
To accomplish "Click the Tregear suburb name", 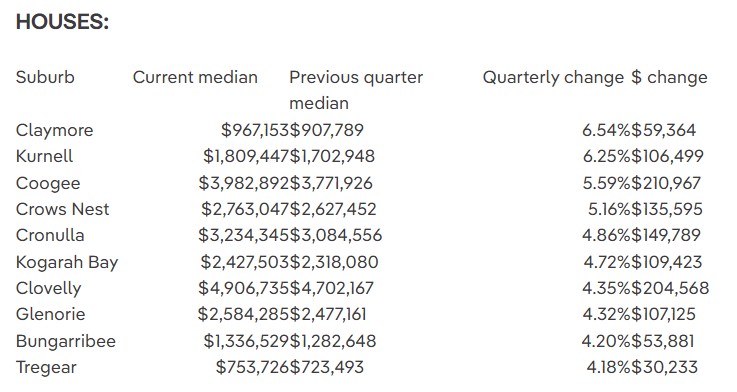I will (x=46, y=368).
